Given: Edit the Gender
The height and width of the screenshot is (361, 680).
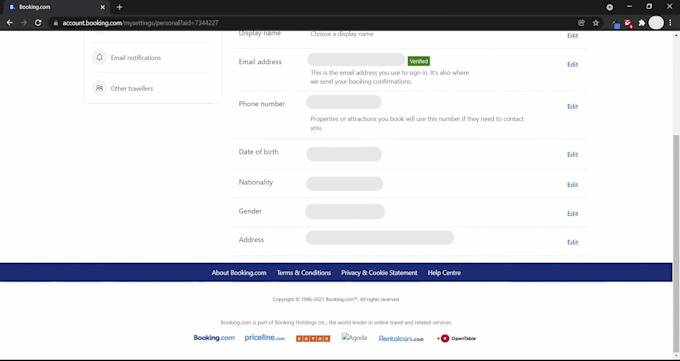Looking at the screenshot, I should [x=572, y=213].
